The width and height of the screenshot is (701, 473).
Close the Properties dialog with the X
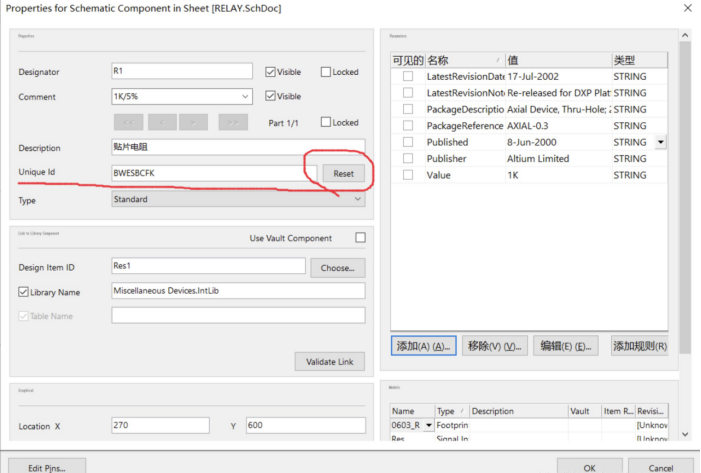coord(687,8)
